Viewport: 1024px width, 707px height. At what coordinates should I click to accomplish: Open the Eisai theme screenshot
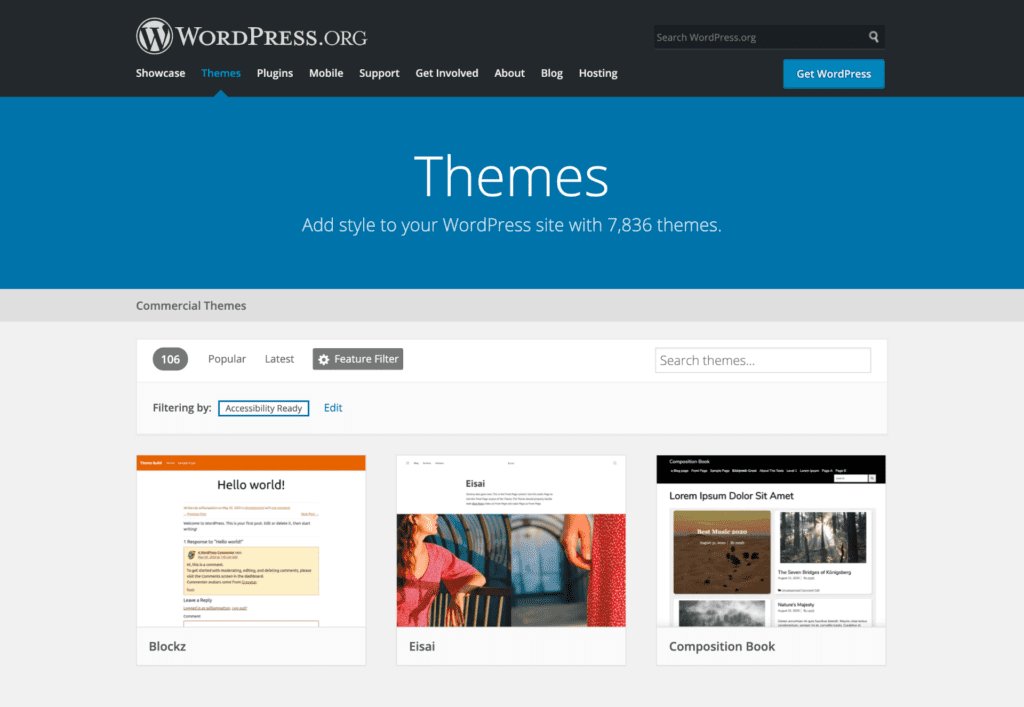pos(511,541)
